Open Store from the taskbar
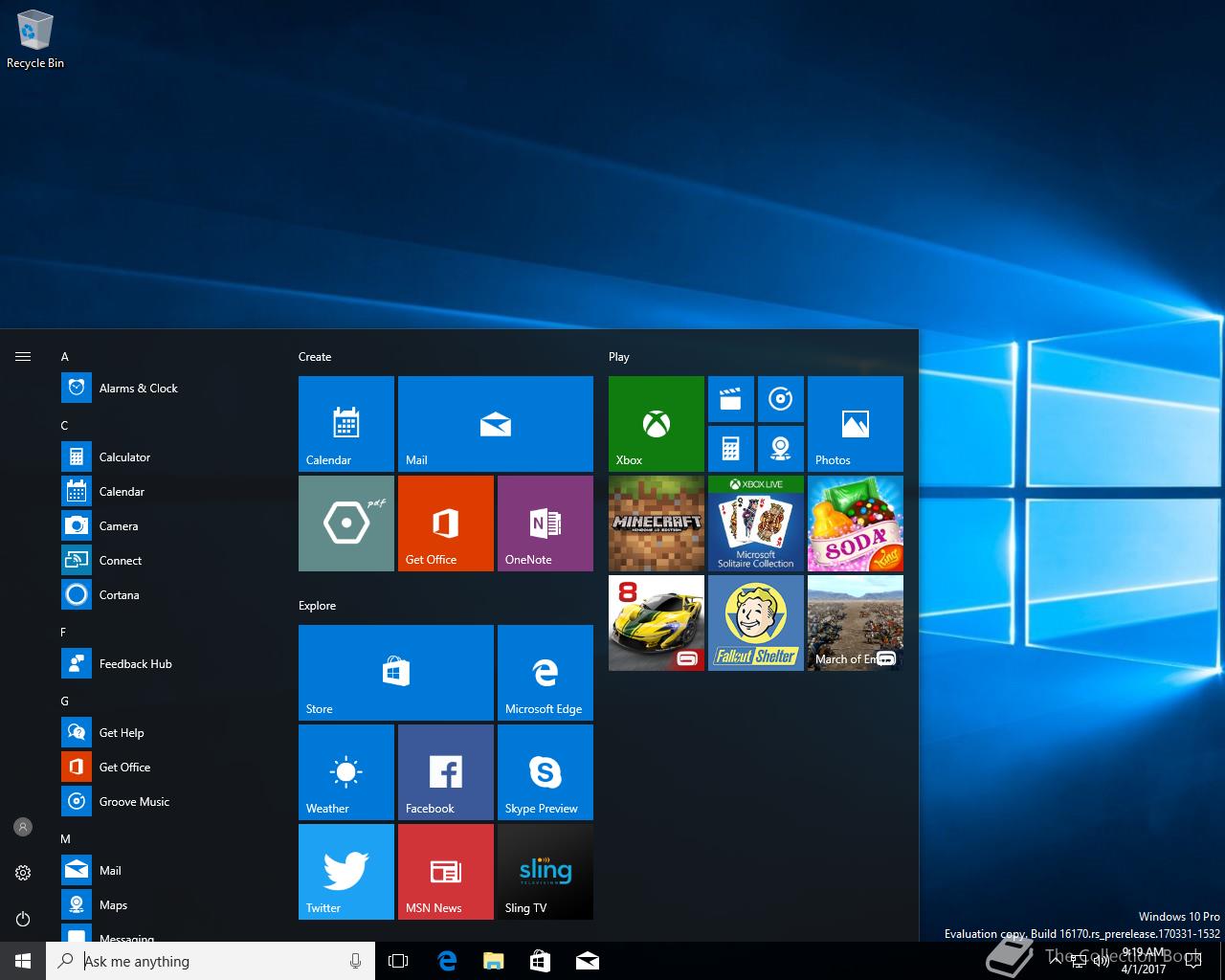1225x980 pixels. pyautogui.click(x=541, y=961)
